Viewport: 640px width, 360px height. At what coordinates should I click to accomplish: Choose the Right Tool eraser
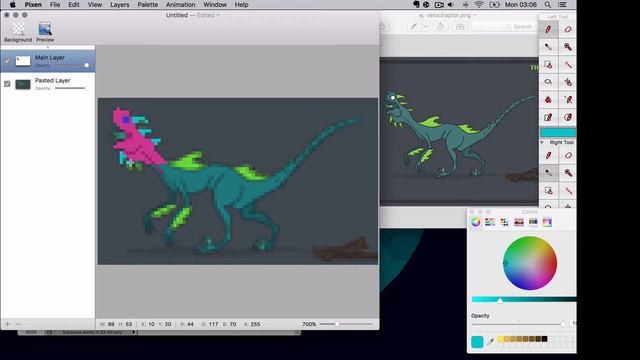pyautogui.click(x=568, y=156)
